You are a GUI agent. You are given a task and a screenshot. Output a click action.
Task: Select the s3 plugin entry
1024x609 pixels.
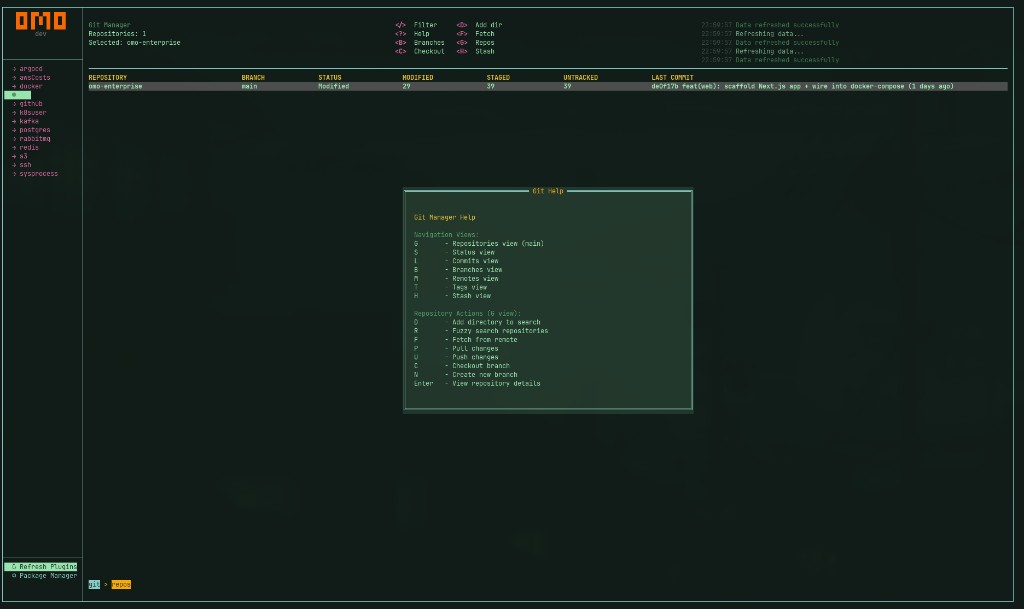23,156
